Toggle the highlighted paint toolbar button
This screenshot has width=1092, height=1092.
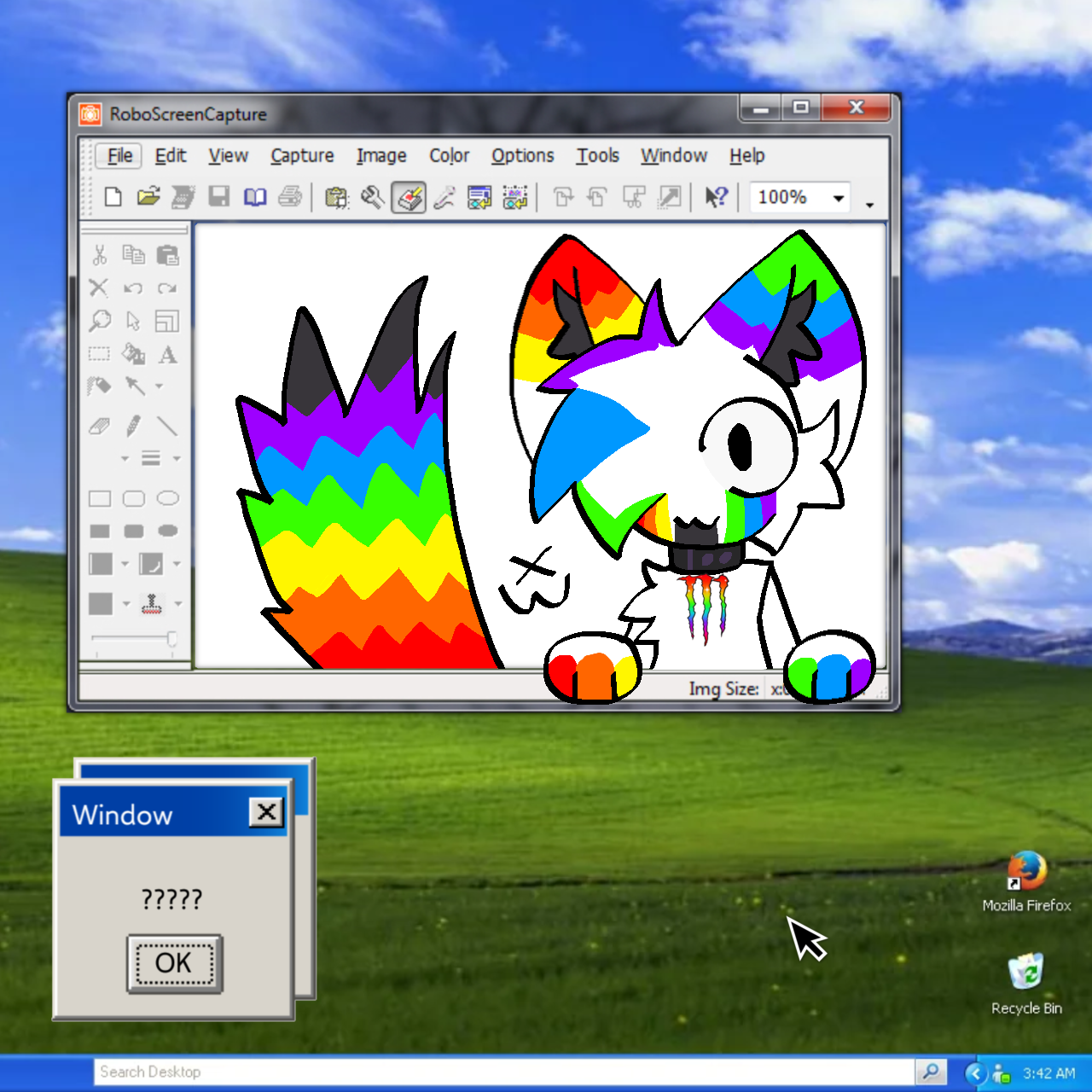click(x=409, y=198)
